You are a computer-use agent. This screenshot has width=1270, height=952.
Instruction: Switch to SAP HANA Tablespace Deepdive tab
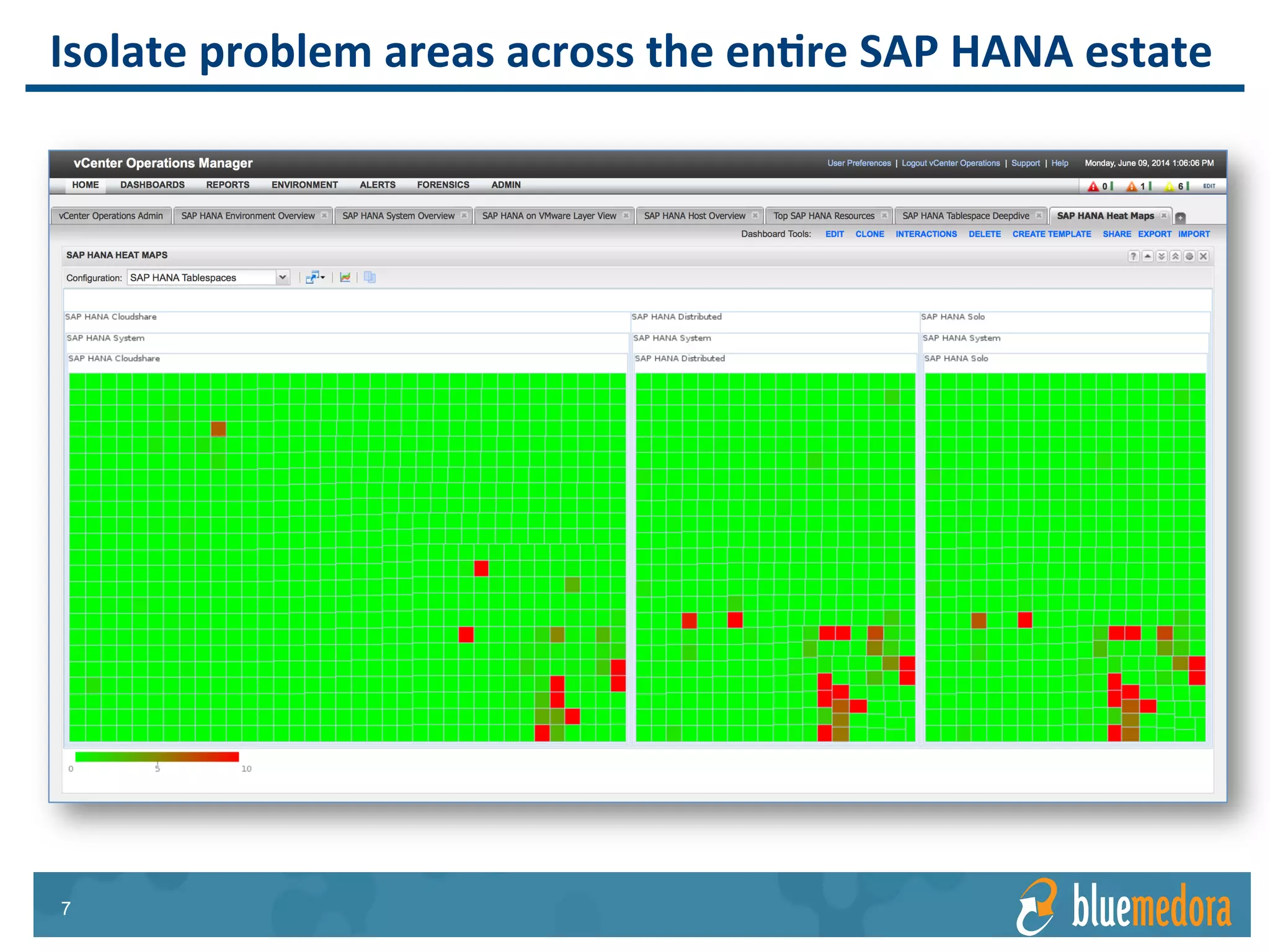[966, 216]
